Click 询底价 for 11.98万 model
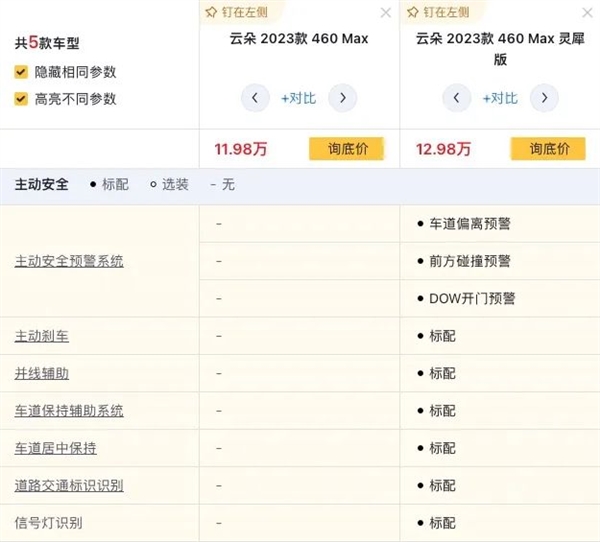This screenshot has height=542, width=600. (x=347, y=149)
